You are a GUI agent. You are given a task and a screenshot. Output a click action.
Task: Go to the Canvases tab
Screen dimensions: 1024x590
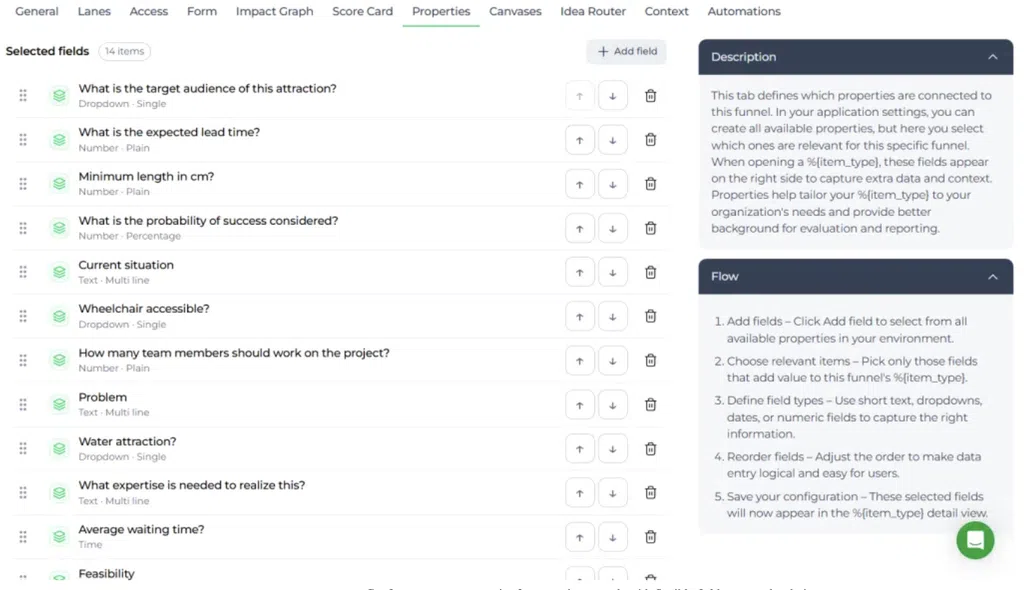coord(515,11)
